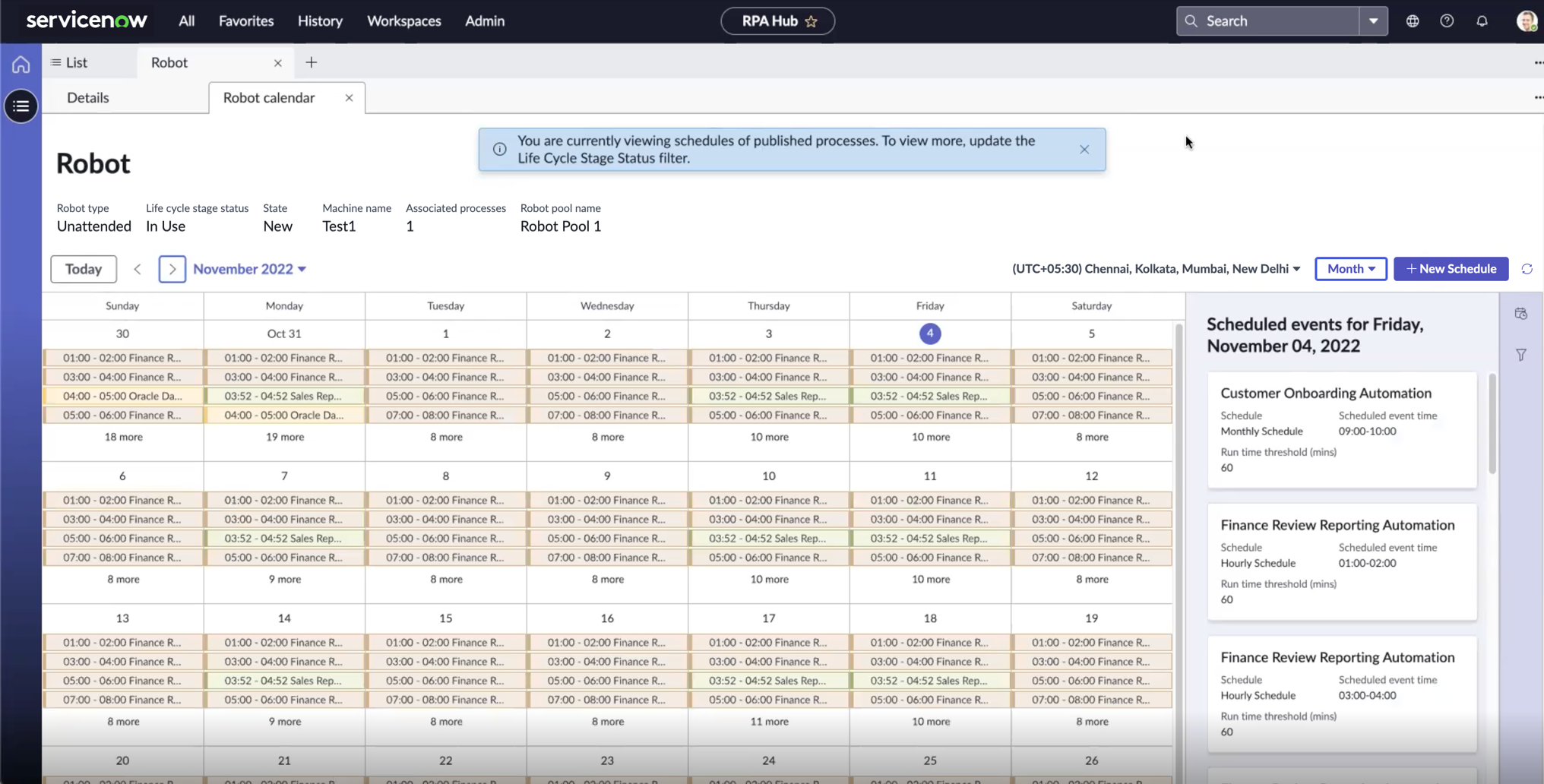The height and width of the screenshot is (784, 1544).
Task: Show 9 more events on Monday 7
Action: pyautogui.click(x=285, y=579)
